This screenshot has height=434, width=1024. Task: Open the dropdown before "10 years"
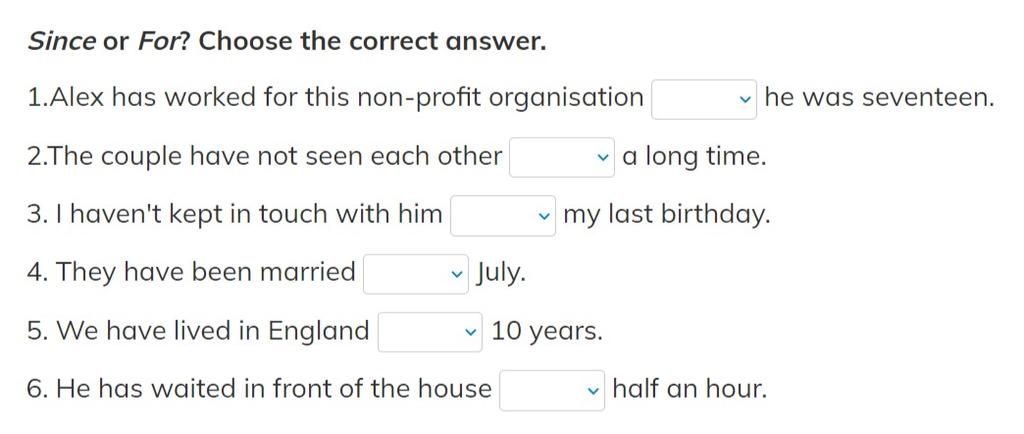click(430, 331)
